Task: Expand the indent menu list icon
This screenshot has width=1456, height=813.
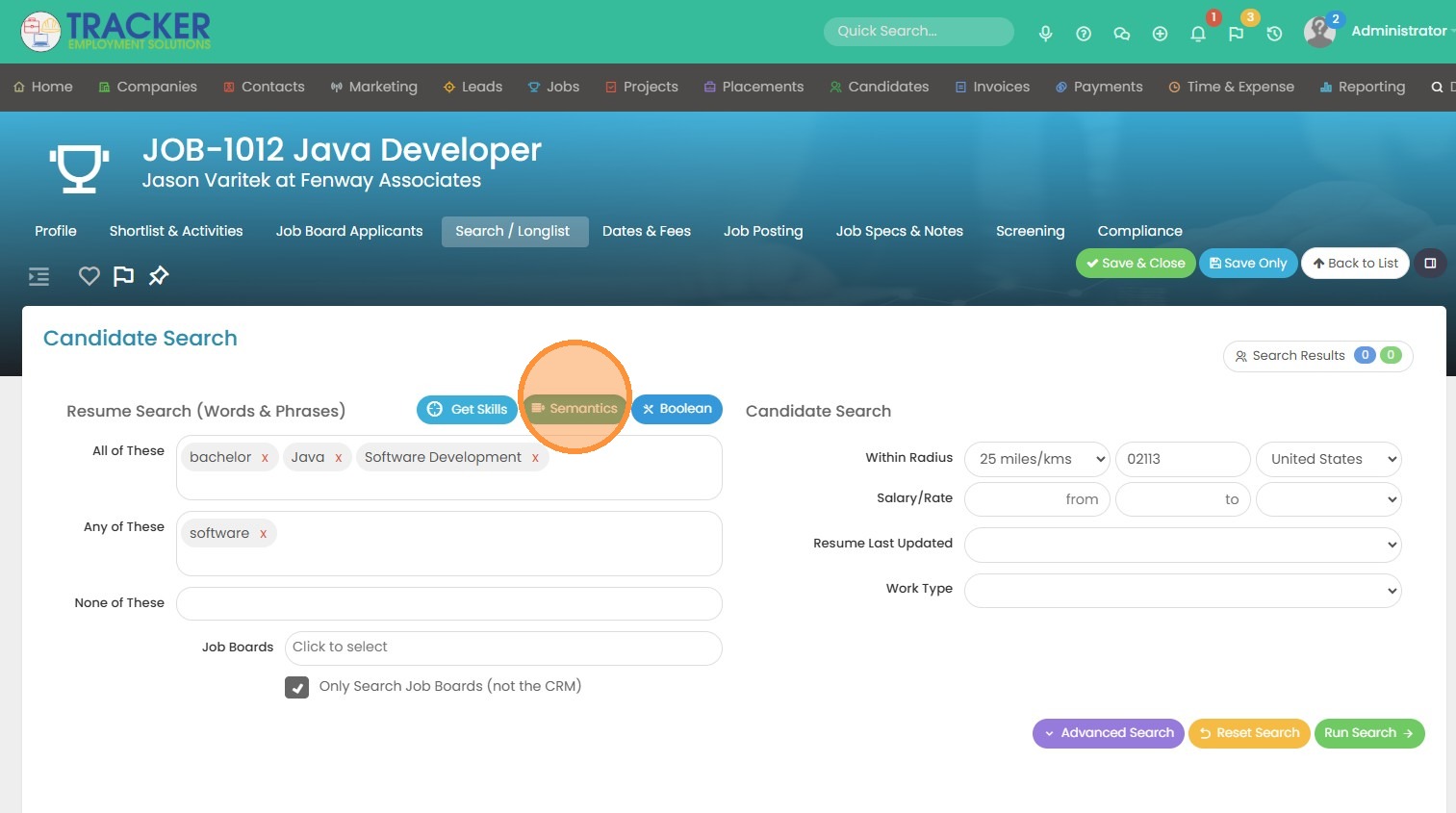Action: (x=38, y=277)
